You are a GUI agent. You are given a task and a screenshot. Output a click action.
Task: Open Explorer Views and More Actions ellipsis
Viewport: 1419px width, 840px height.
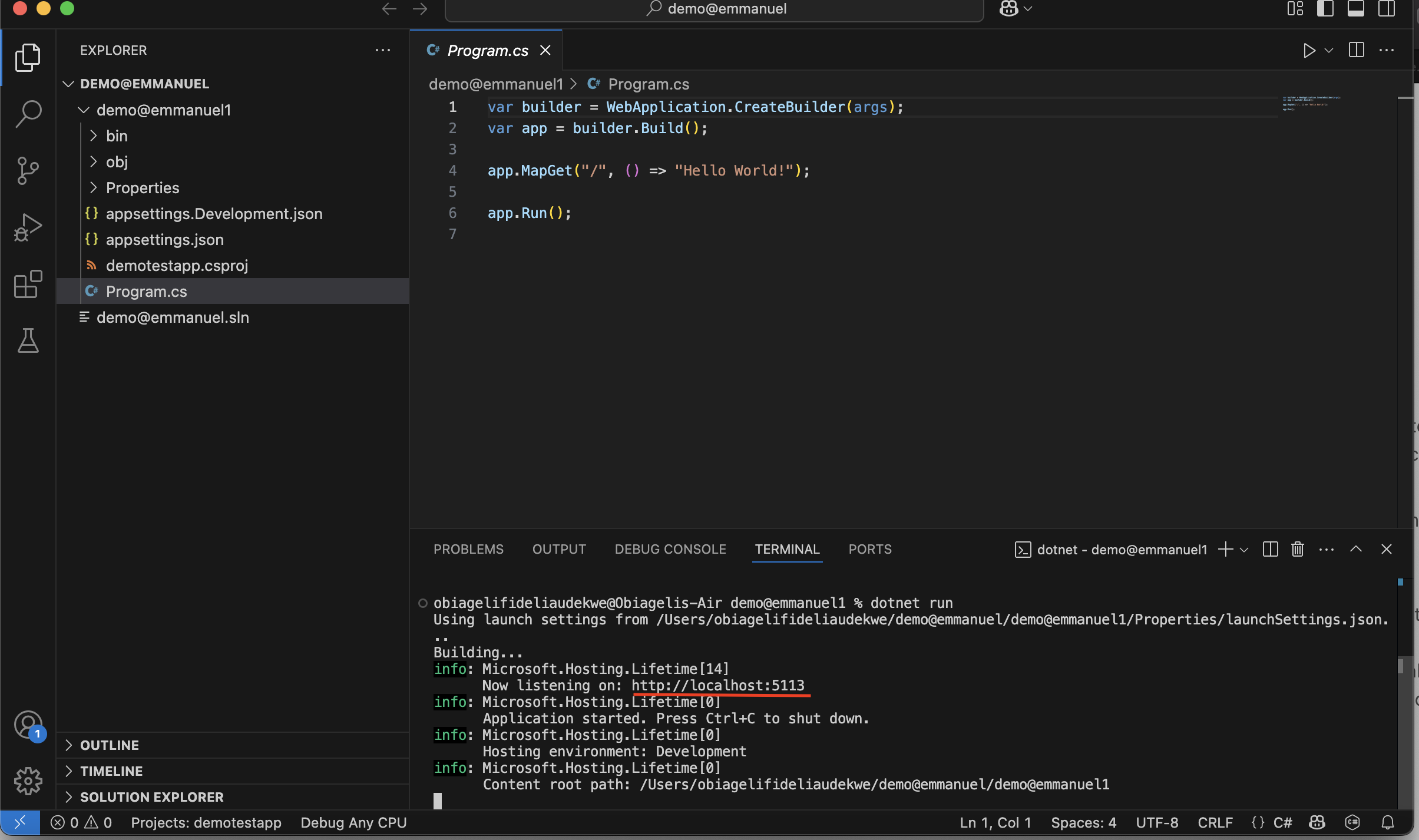383,50
